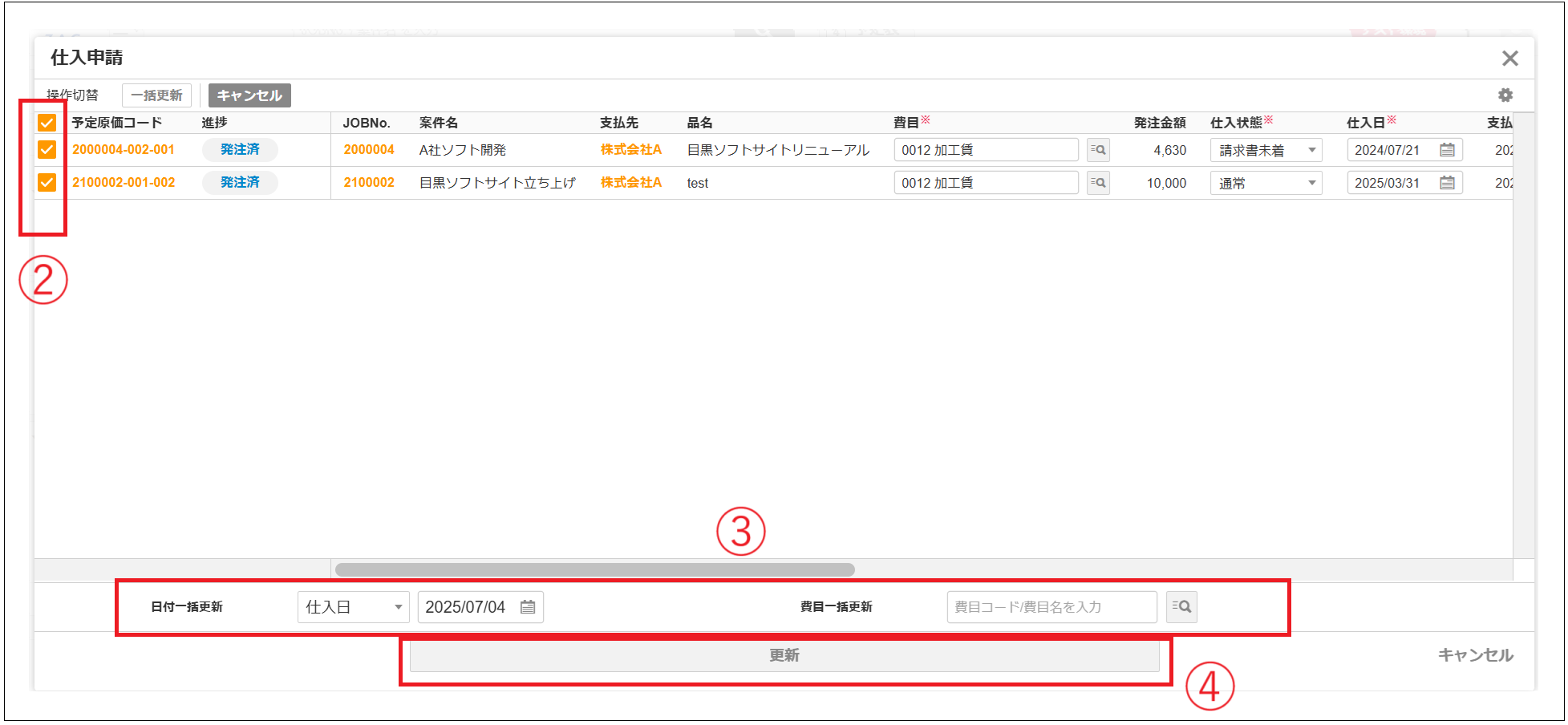
Task: Uncheck row 2000004-002-001 checkbox
Action: coord(47,150)
